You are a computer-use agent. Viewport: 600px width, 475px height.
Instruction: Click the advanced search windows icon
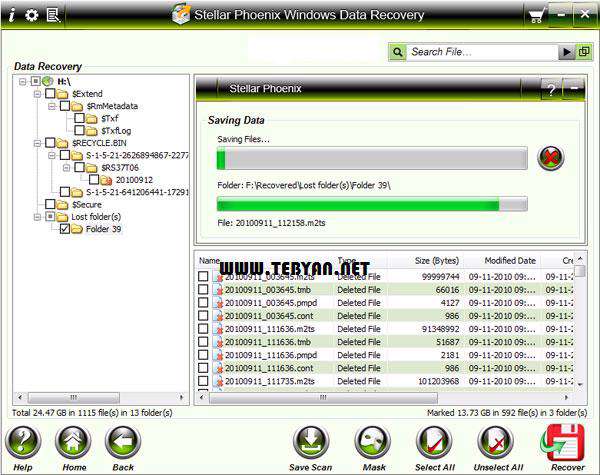tap(584, 52)
